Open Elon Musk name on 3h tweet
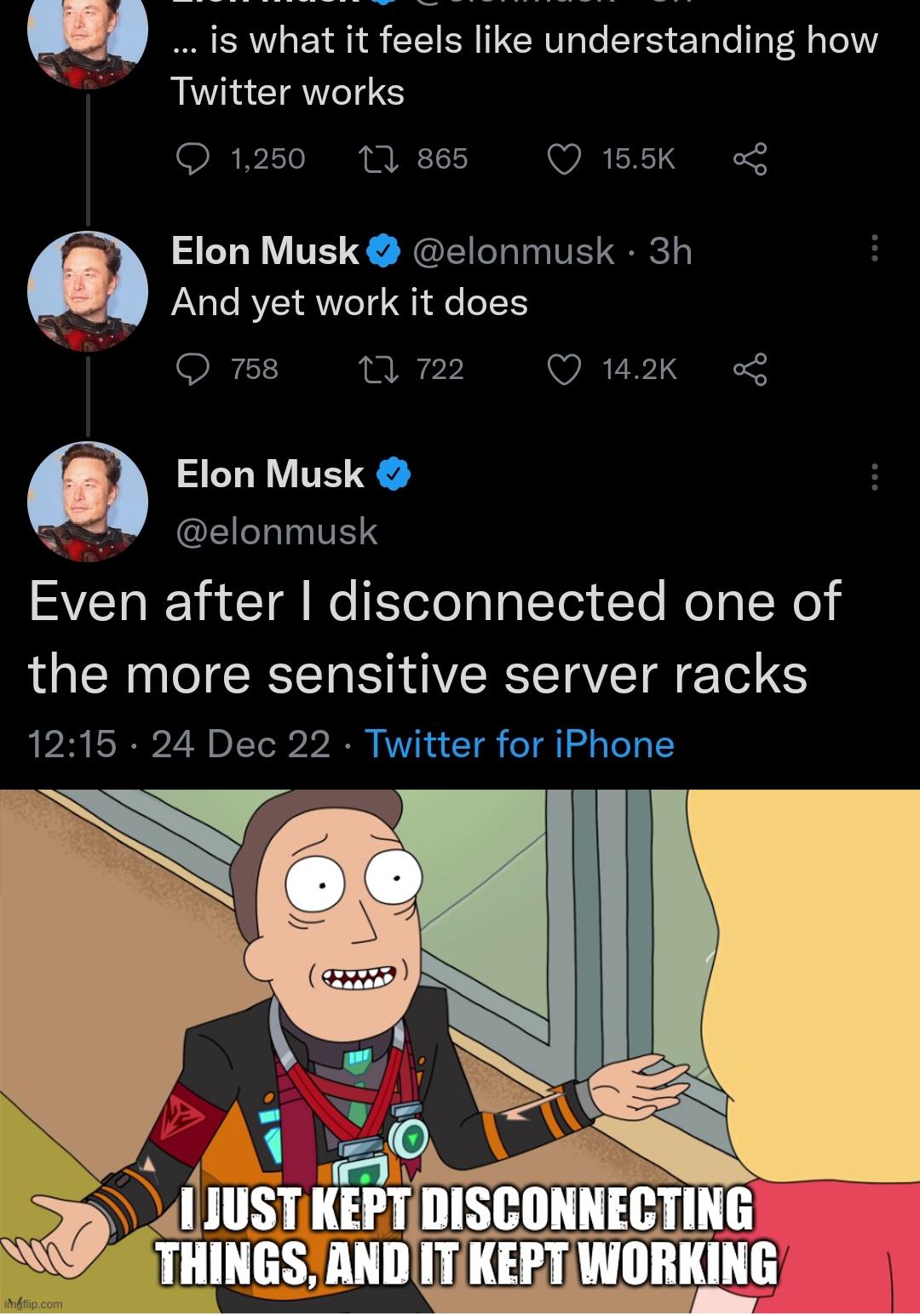920x1316 pixels. 265,250
